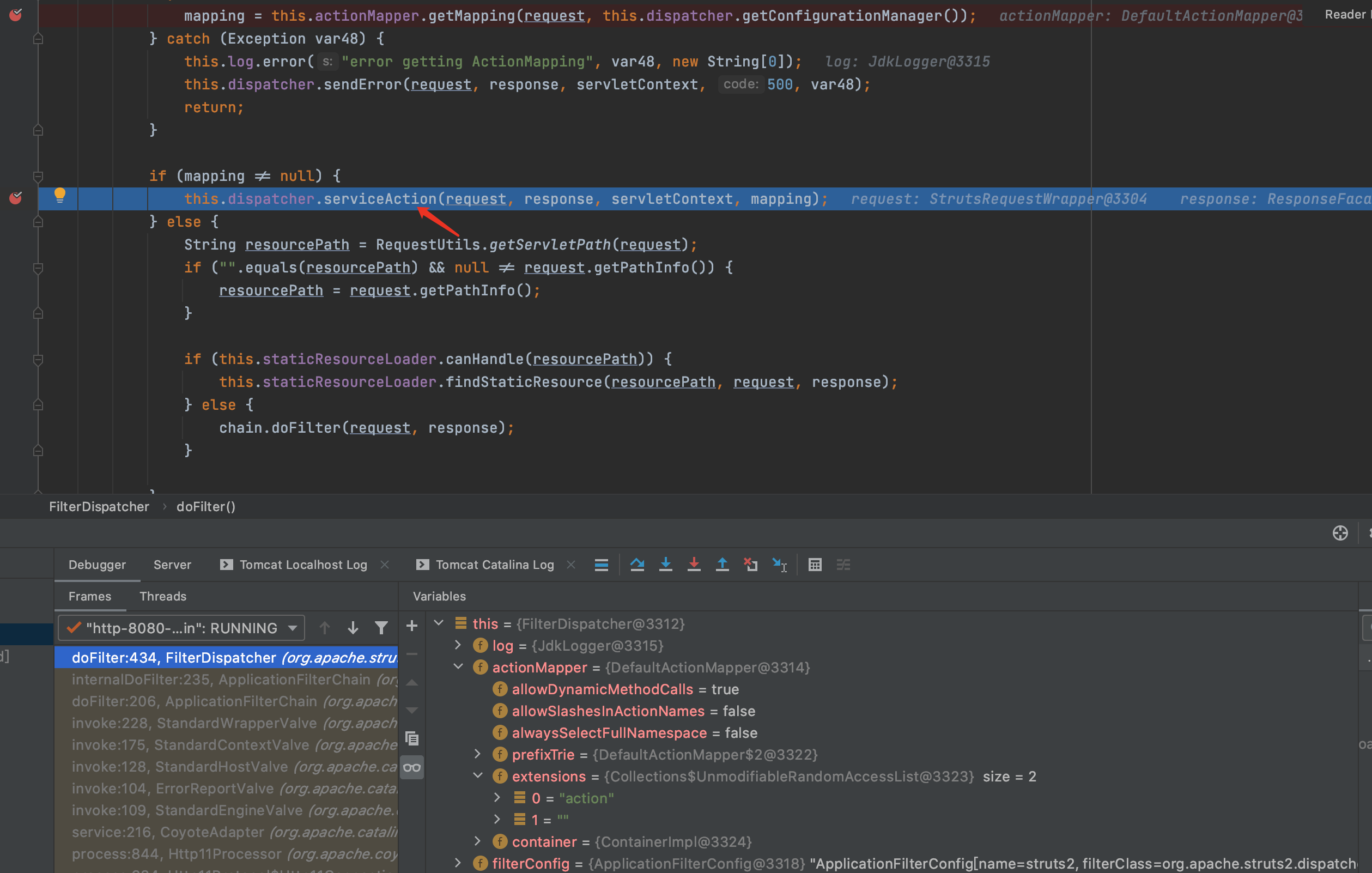Viewport: 1372px width, 873px height.
Task: Open the thread selector dropdown
Action: (181, 628)
